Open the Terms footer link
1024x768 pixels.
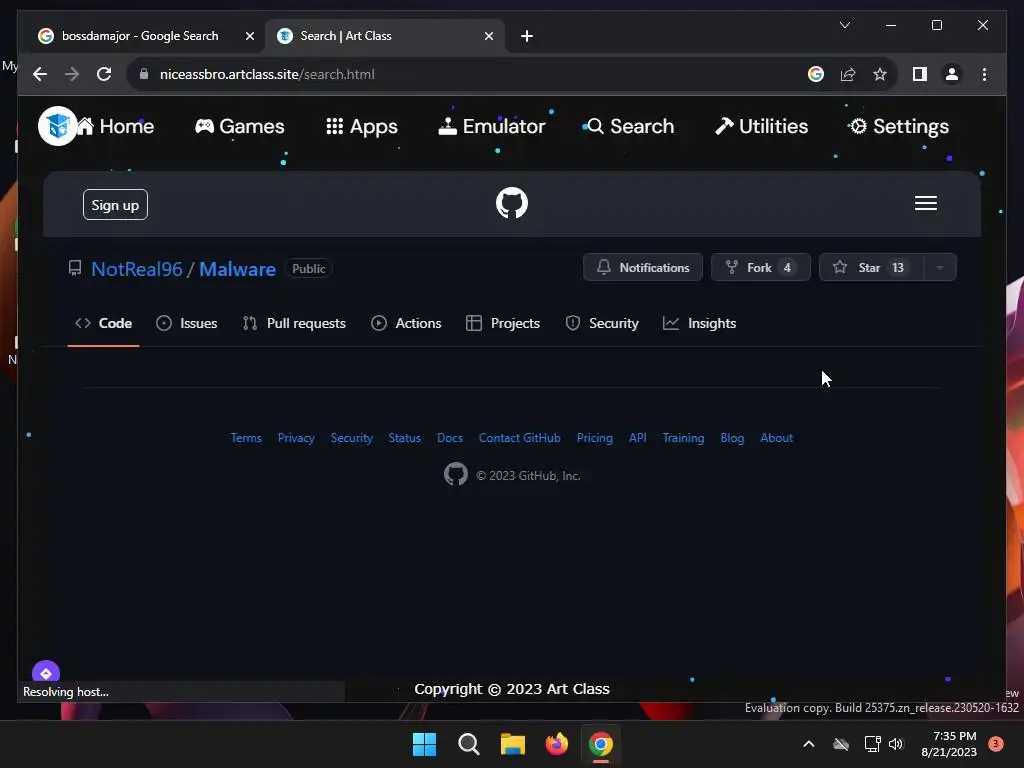[246, 438]
